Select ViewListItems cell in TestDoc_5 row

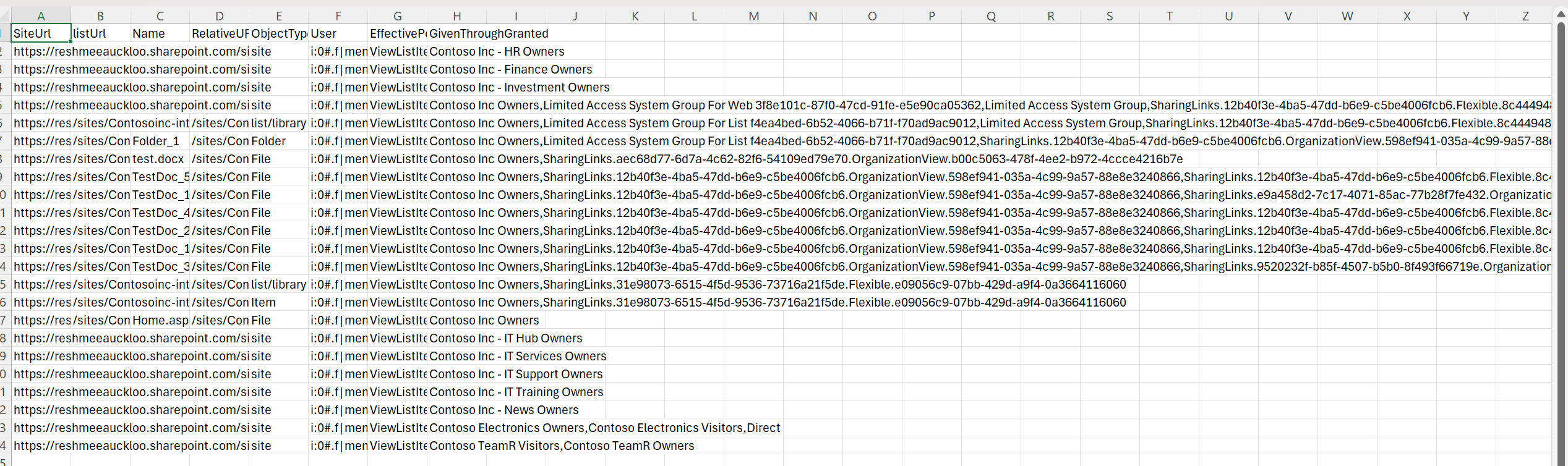click(397, 177)
